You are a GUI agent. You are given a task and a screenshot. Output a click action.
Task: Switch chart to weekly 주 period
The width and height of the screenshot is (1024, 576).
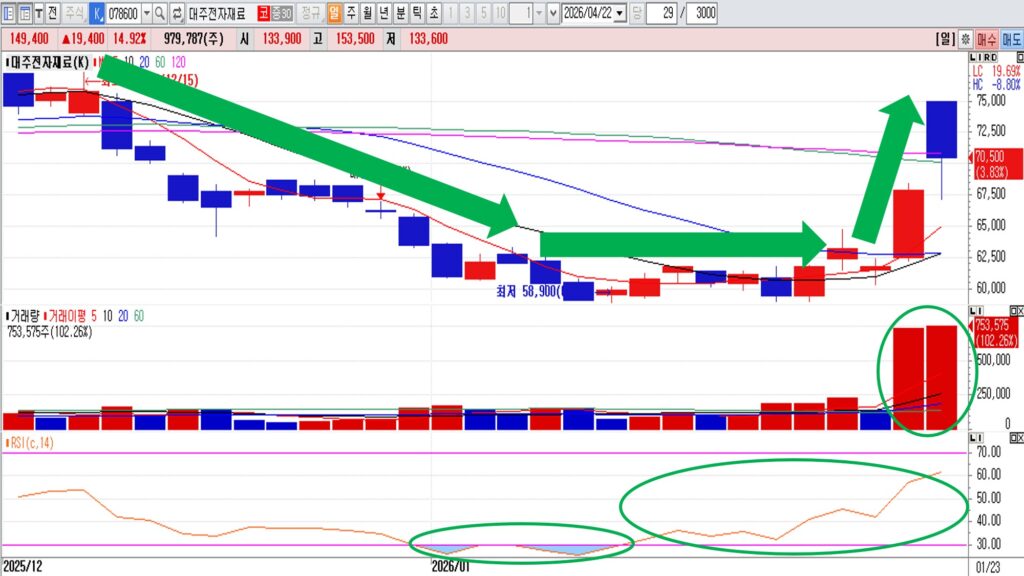351,14
